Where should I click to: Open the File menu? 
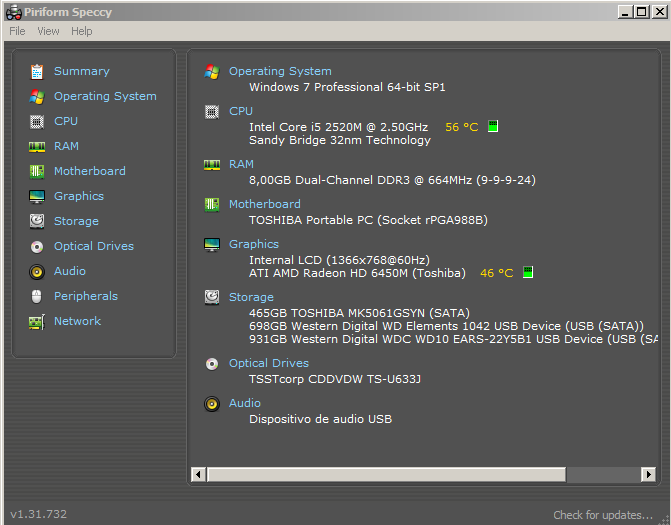pos(17,31)
